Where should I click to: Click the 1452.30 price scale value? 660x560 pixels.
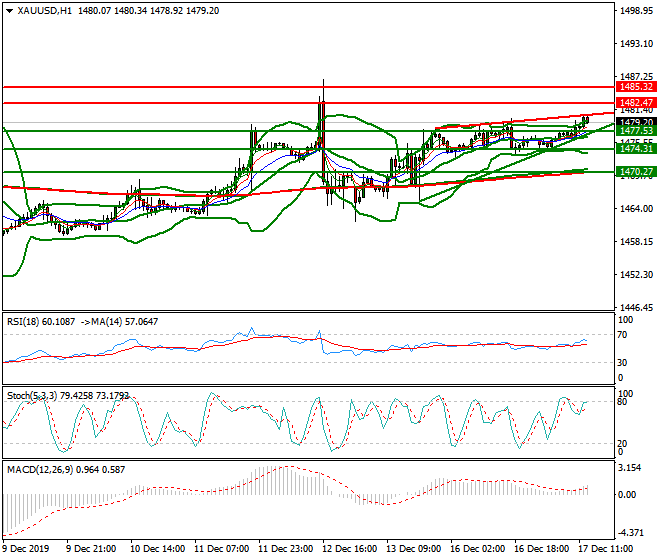tap(636, 275)
